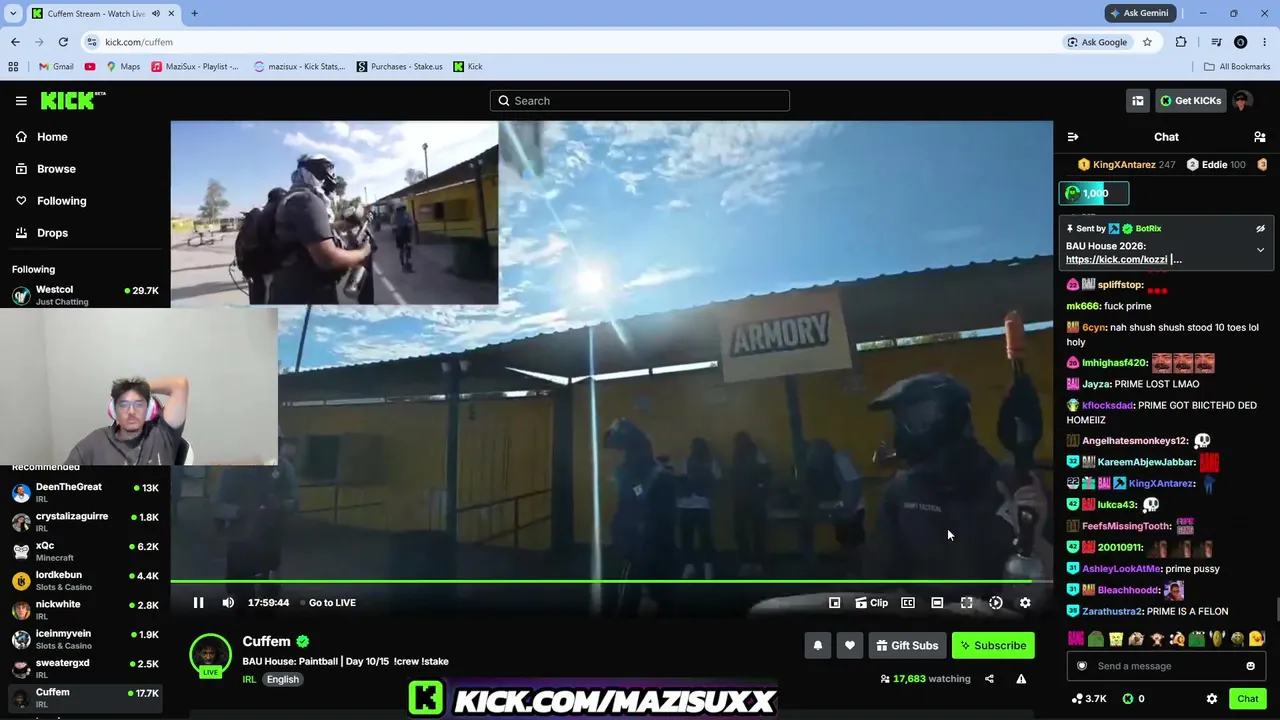Image resolution: width=1280 pixels, height=720 pixels.
Task: Open chat settings gear
Action: (1212, 699)
